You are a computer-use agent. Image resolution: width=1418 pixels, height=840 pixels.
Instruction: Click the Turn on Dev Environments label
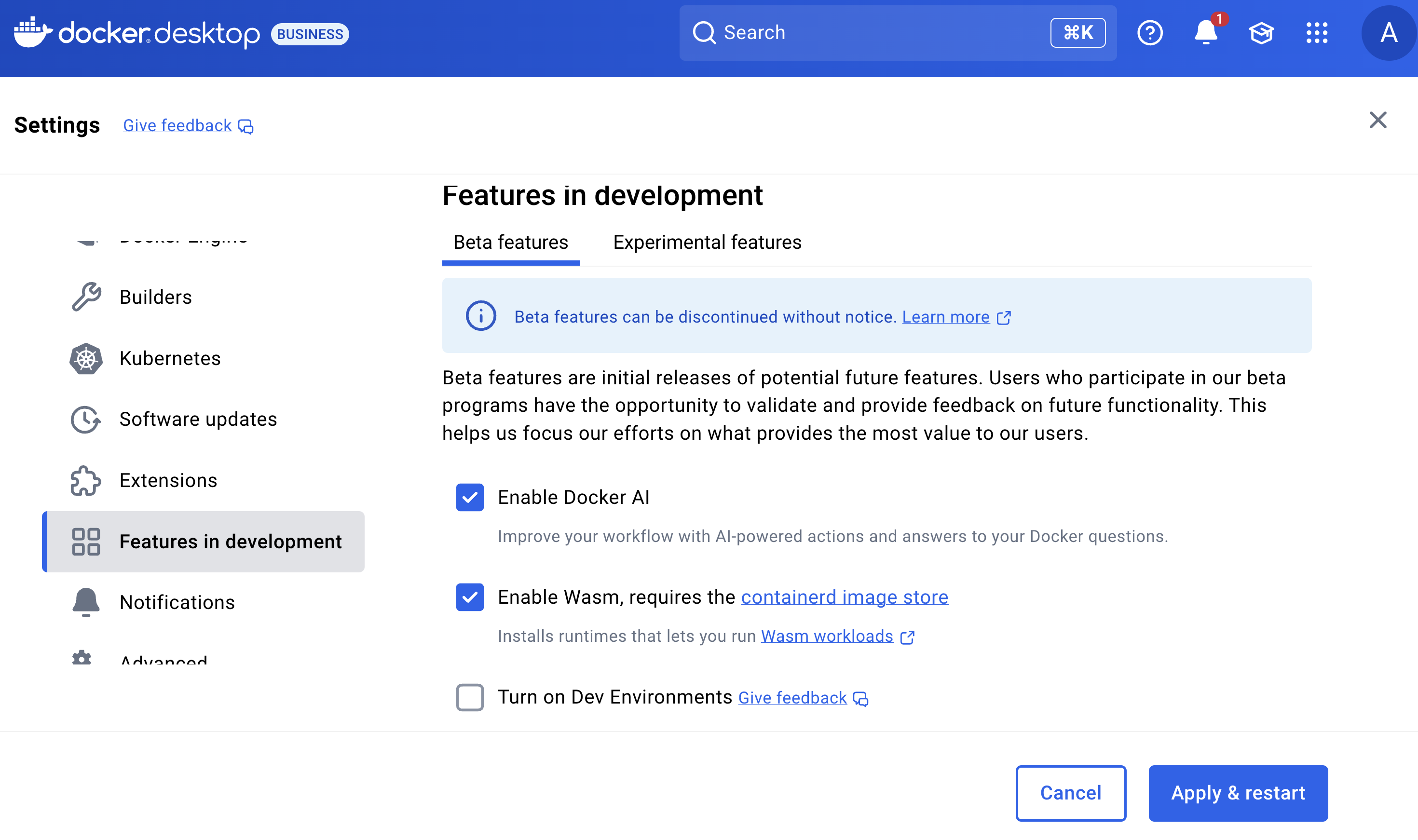tap(615, 697)
